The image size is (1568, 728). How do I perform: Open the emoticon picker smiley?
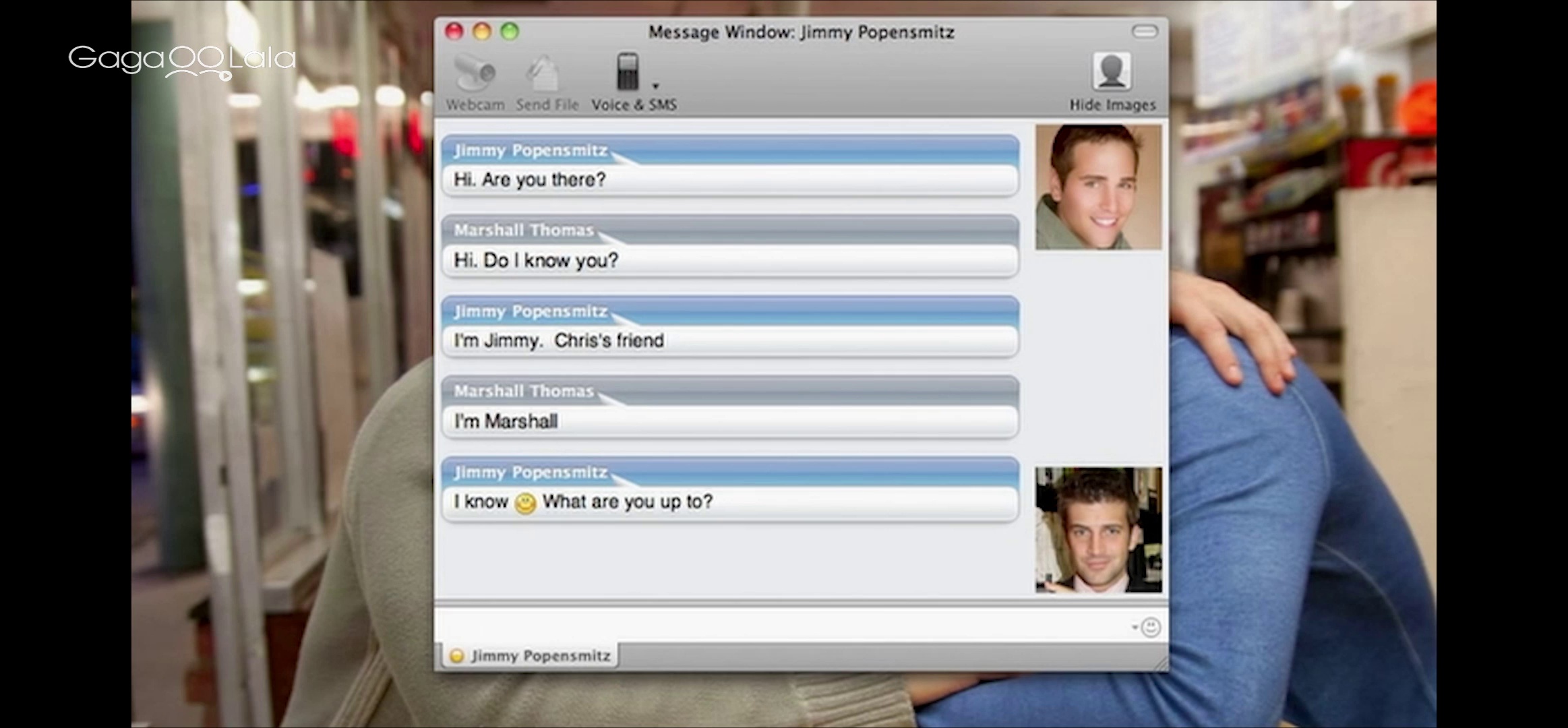click(x=1151, y=628)
